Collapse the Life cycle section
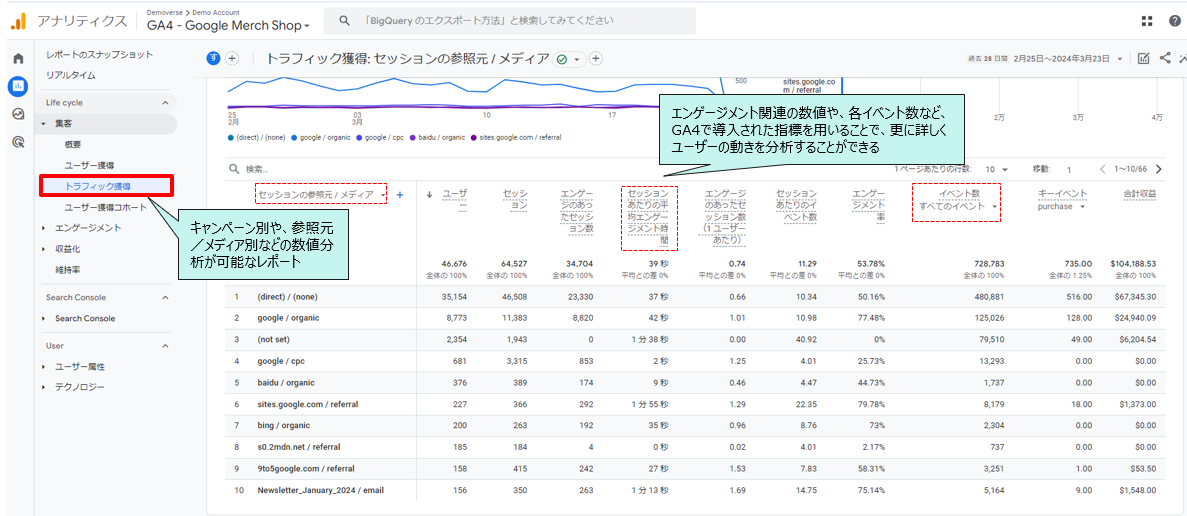Viewport: 1187px width, 516px height. (165, 103)
